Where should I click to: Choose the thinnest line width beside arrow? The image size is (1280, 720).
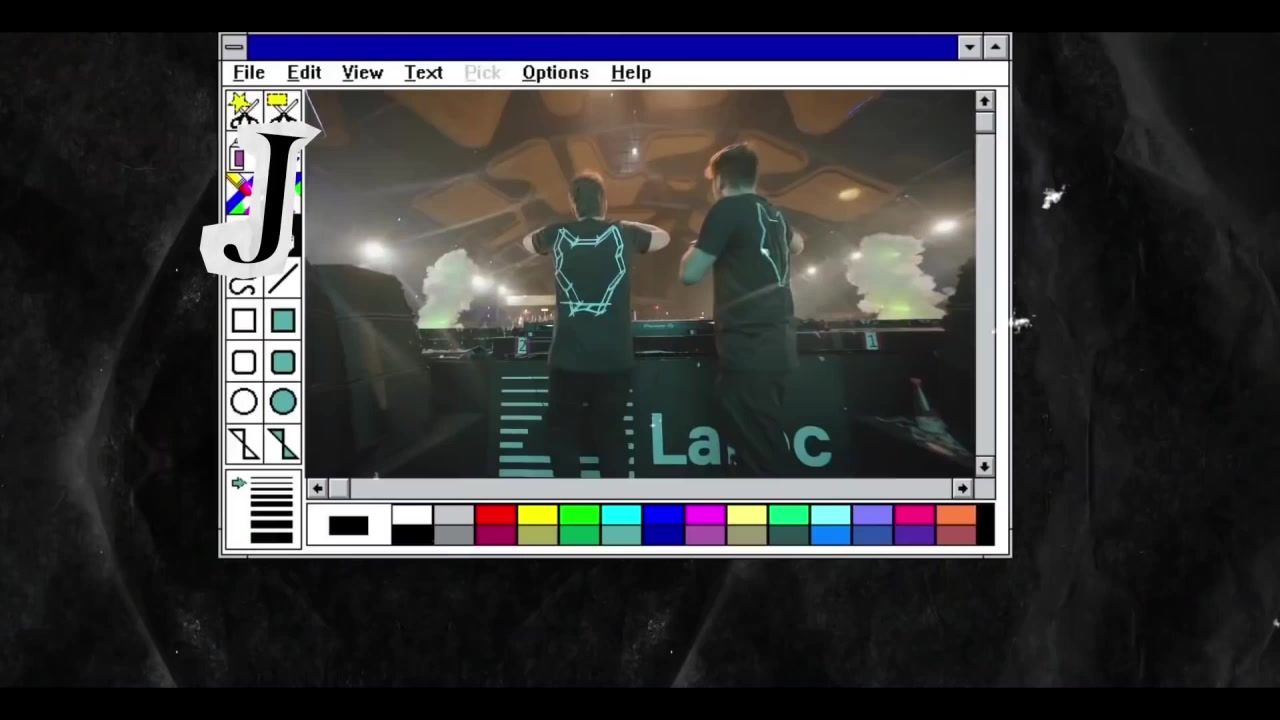[271, 482]
